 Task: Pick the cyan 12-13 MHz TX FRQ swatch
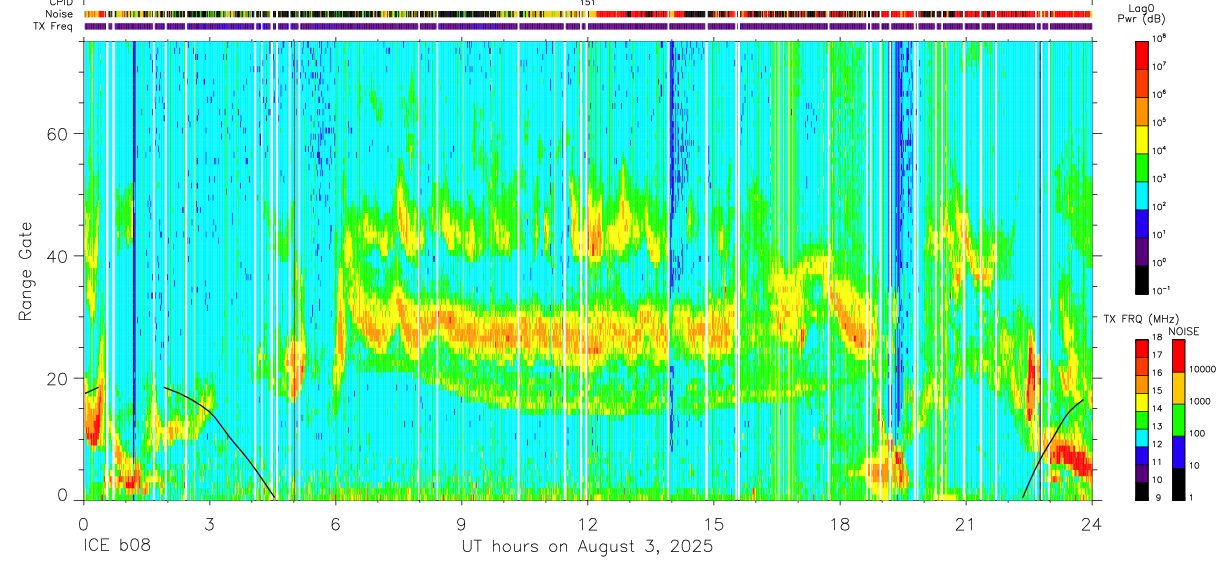[1142, 438]
